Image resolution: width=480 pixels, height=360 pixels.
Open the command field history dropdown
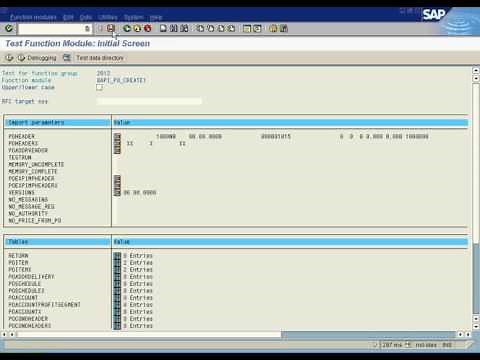click(87, 29)
